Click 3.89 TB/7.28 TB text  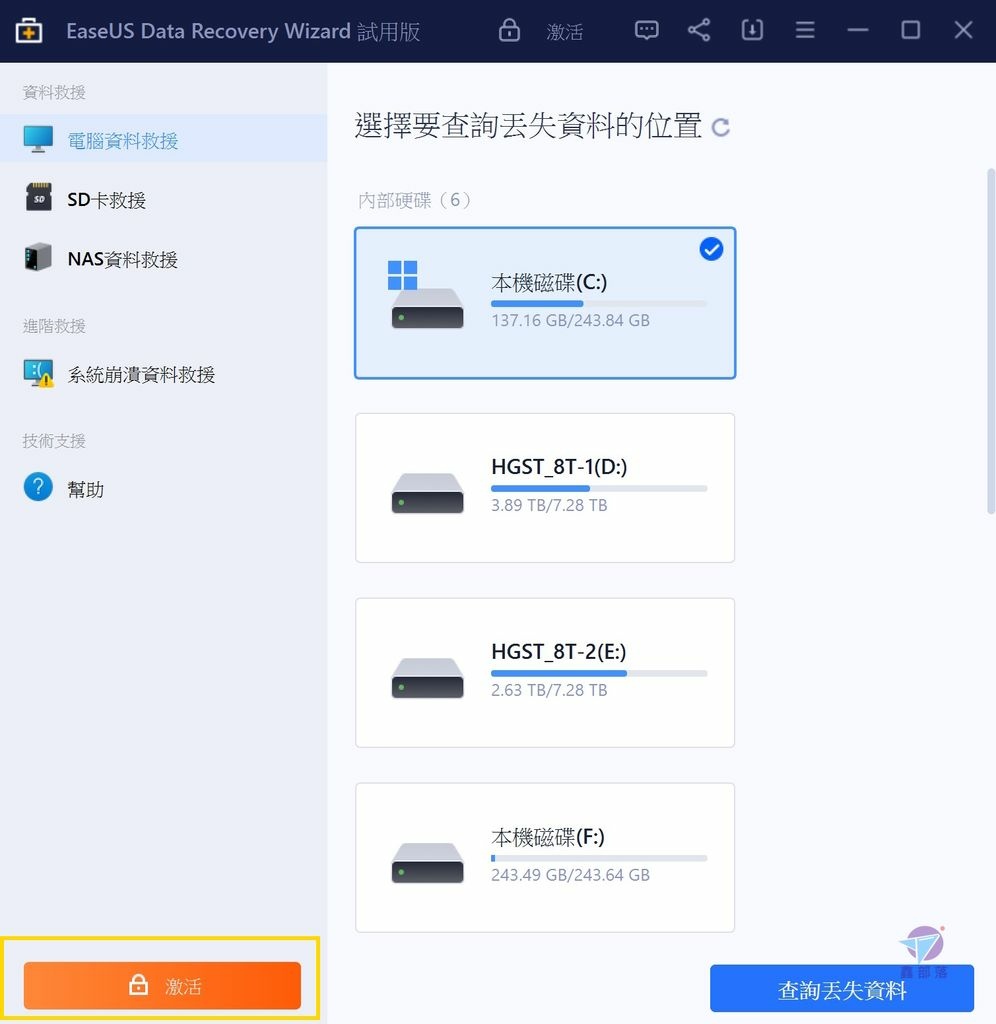point(549,505)
